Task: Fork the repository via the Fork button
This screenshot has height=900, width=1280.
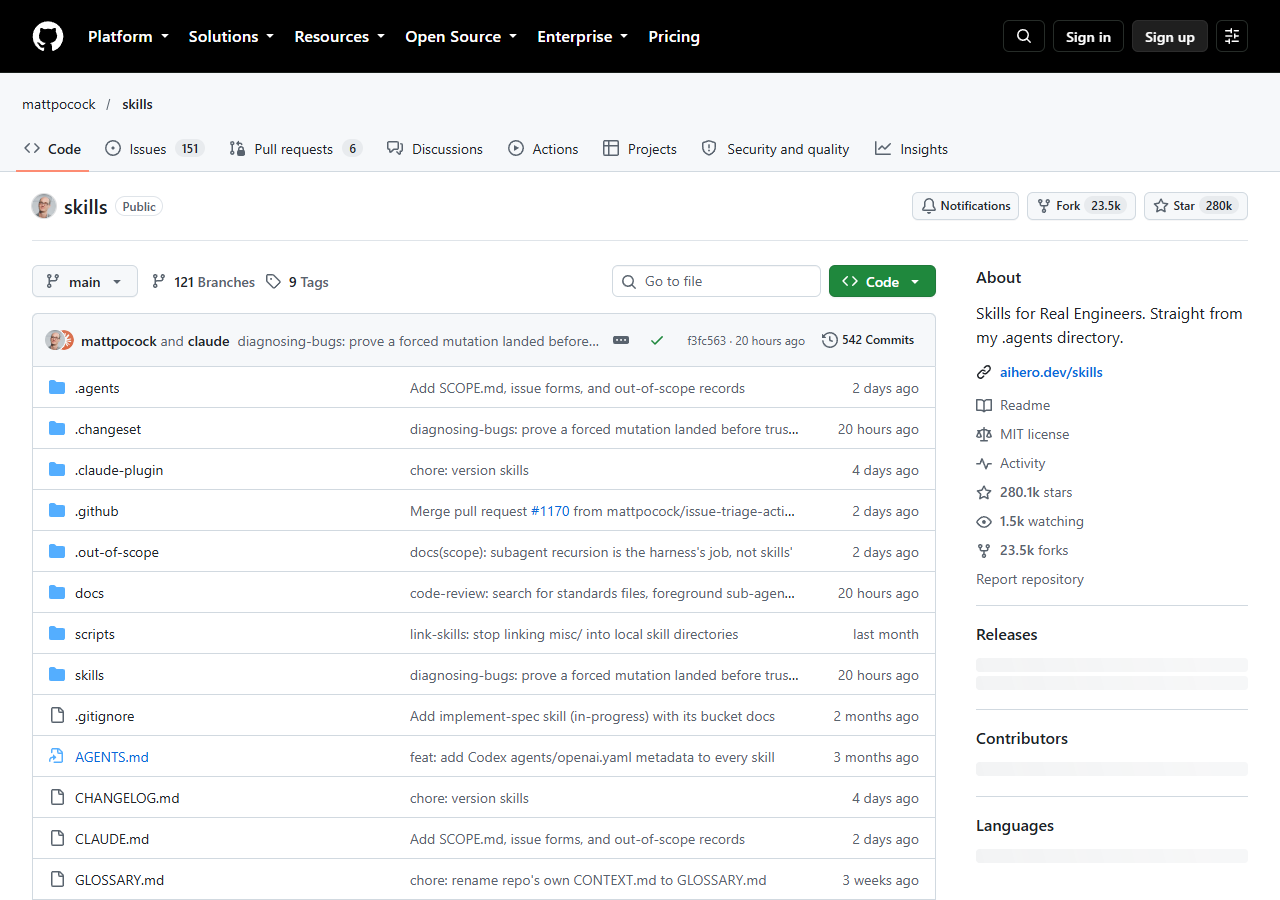Action: [x=1081, y=206]
